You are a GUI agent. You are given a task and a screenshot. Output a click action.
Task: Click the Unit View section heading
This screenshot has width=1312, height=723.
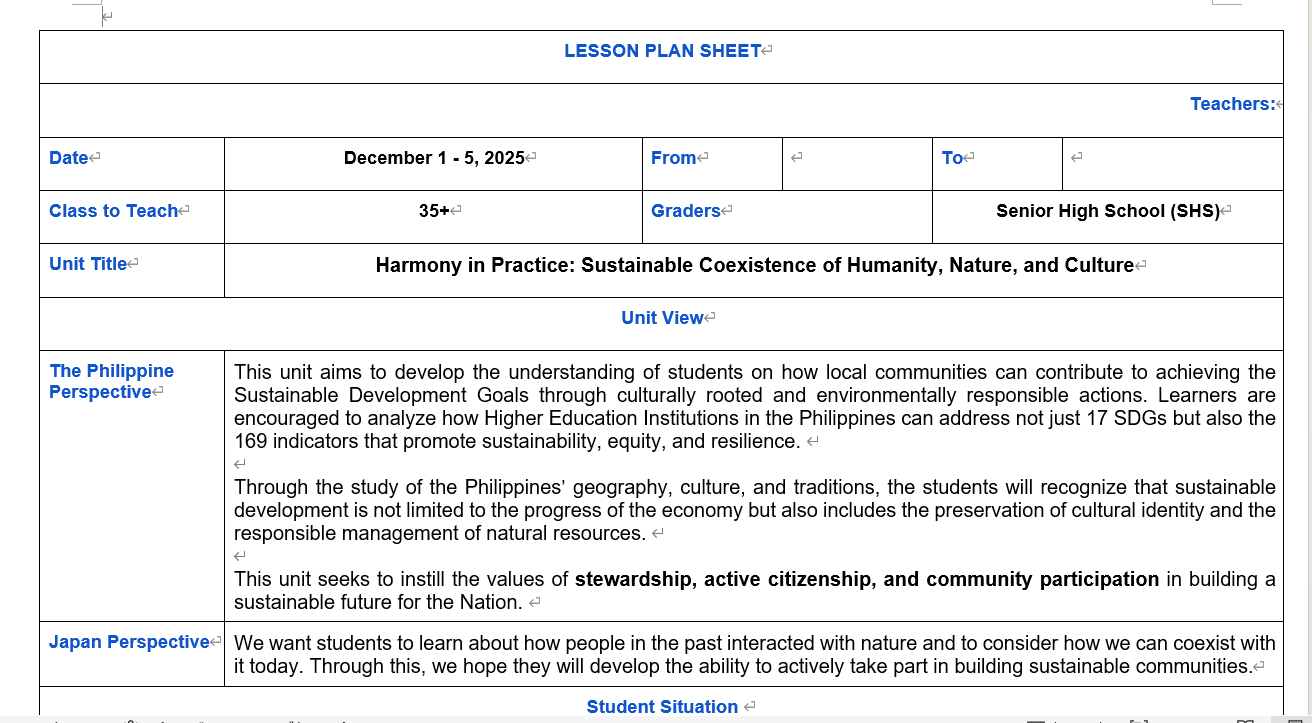pyautogui.click(x=662, y=318)
